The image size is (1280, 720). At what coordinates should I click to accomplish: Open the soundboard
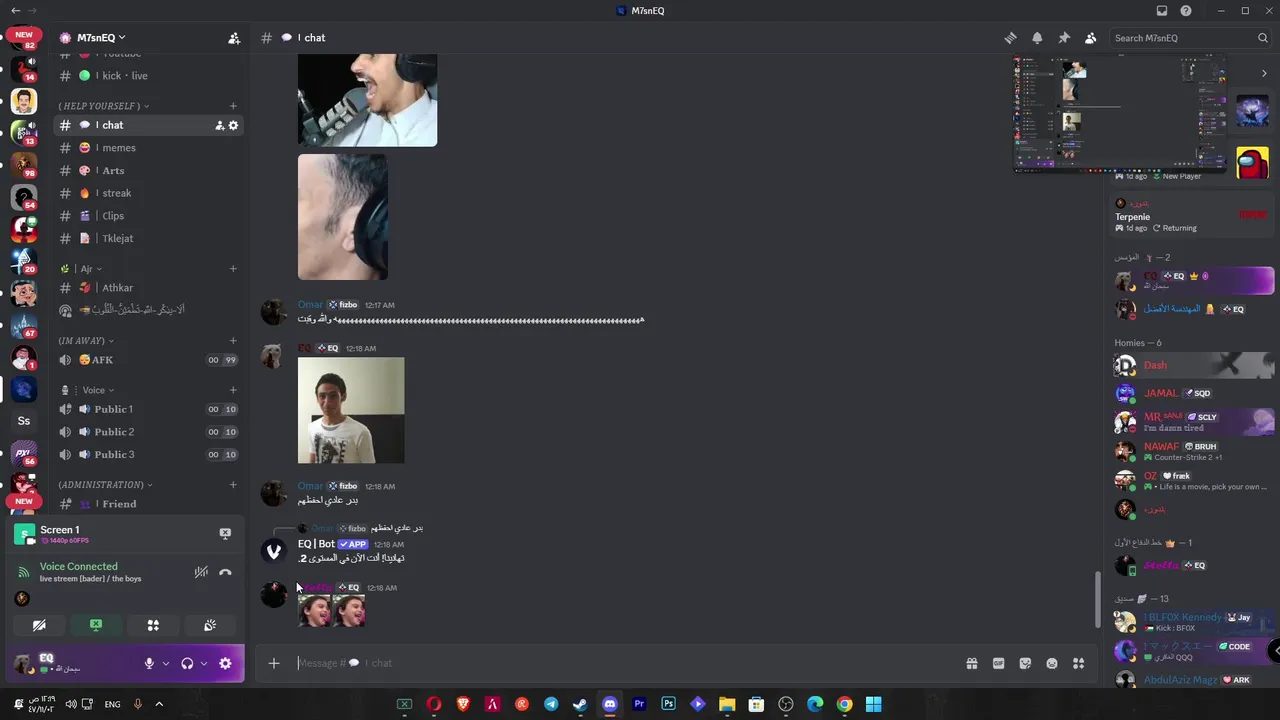tap(210, 625)
